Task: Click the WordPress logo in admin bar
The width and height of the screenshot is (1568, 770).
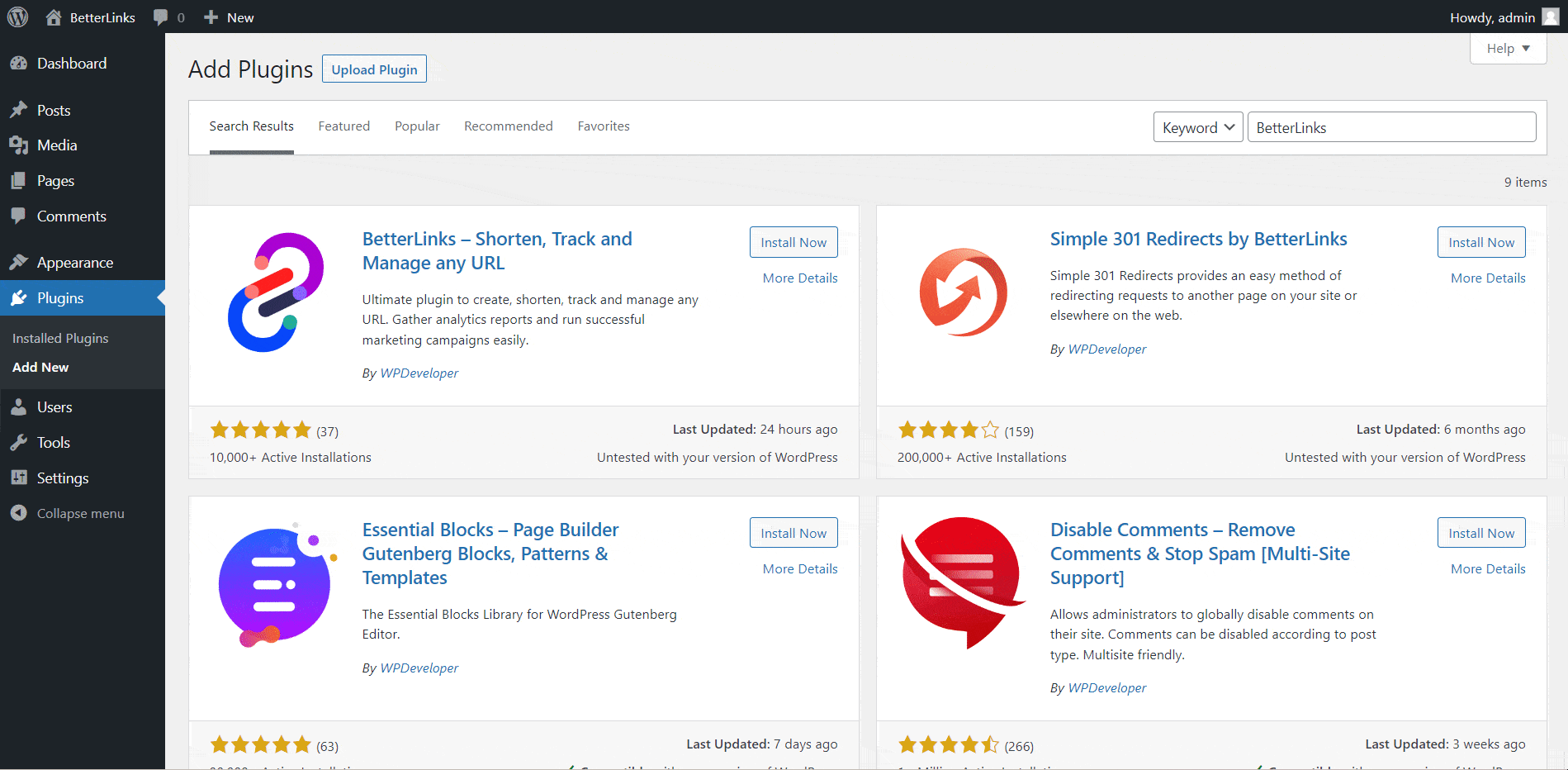Action: [x=17, y=17]
